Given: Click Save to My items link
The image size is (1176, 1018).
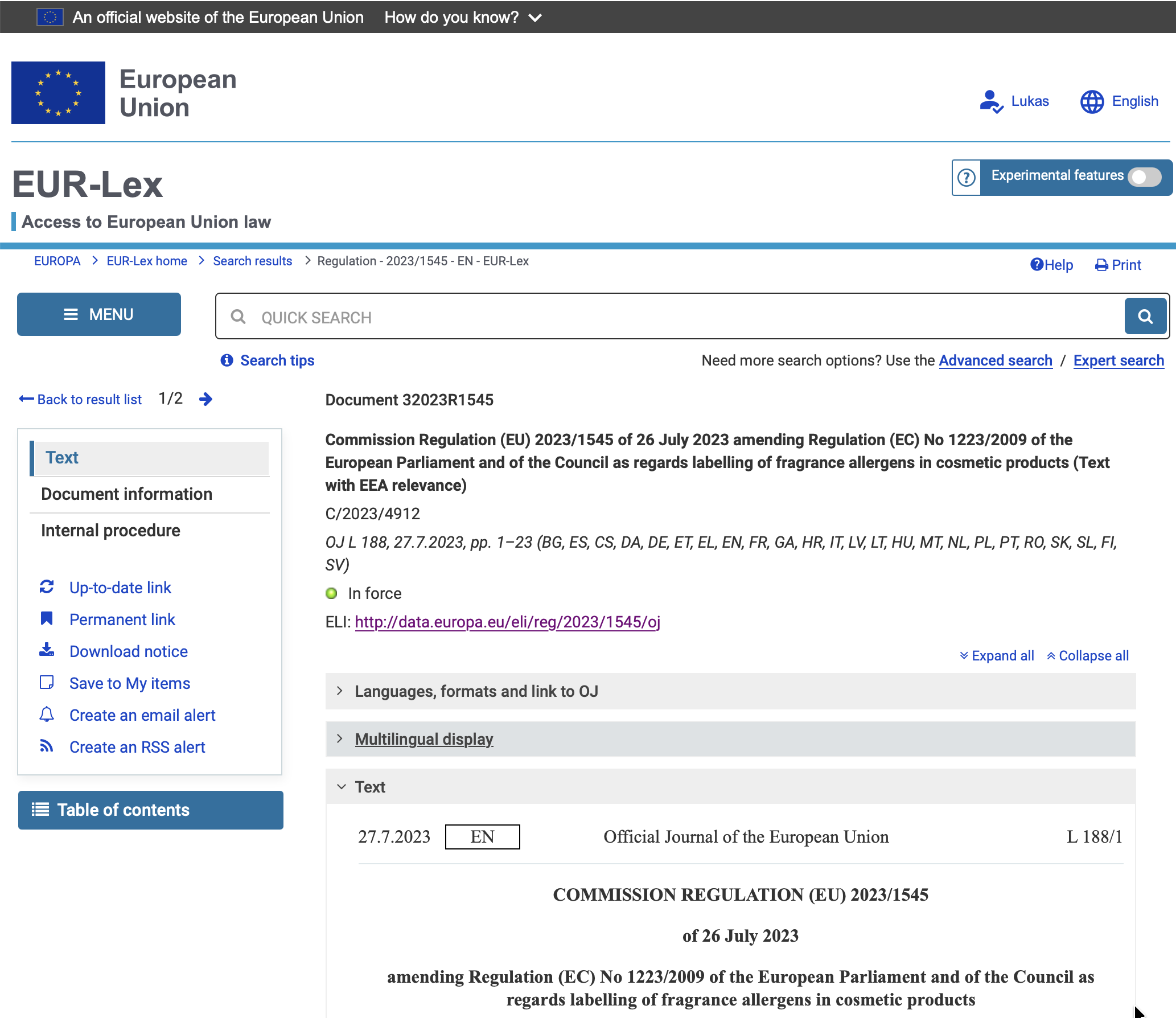Looking at the screenshot, I should tap(130, 683).
